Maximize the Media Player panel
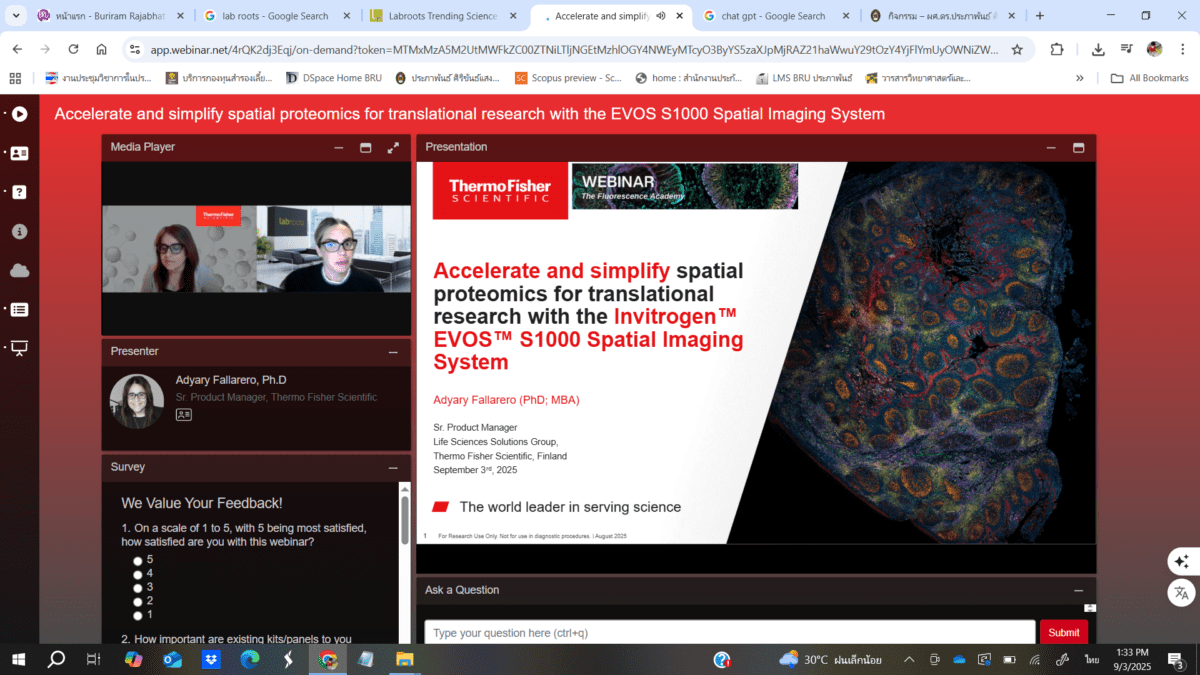This screenshot has width=1200, height=675. (x=366, y=147)
